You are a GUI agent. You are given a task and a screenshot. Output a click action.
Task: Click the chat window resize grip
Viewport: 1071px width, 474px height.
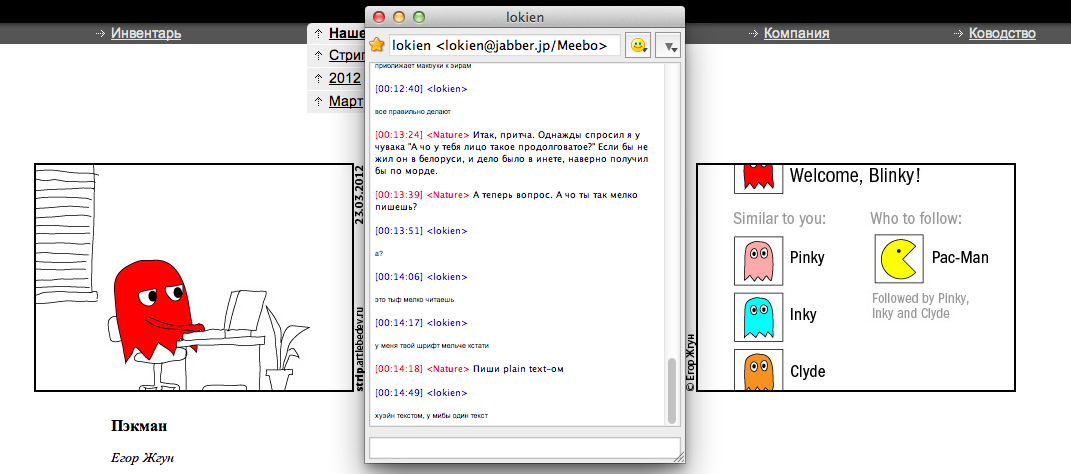(678, 457)
